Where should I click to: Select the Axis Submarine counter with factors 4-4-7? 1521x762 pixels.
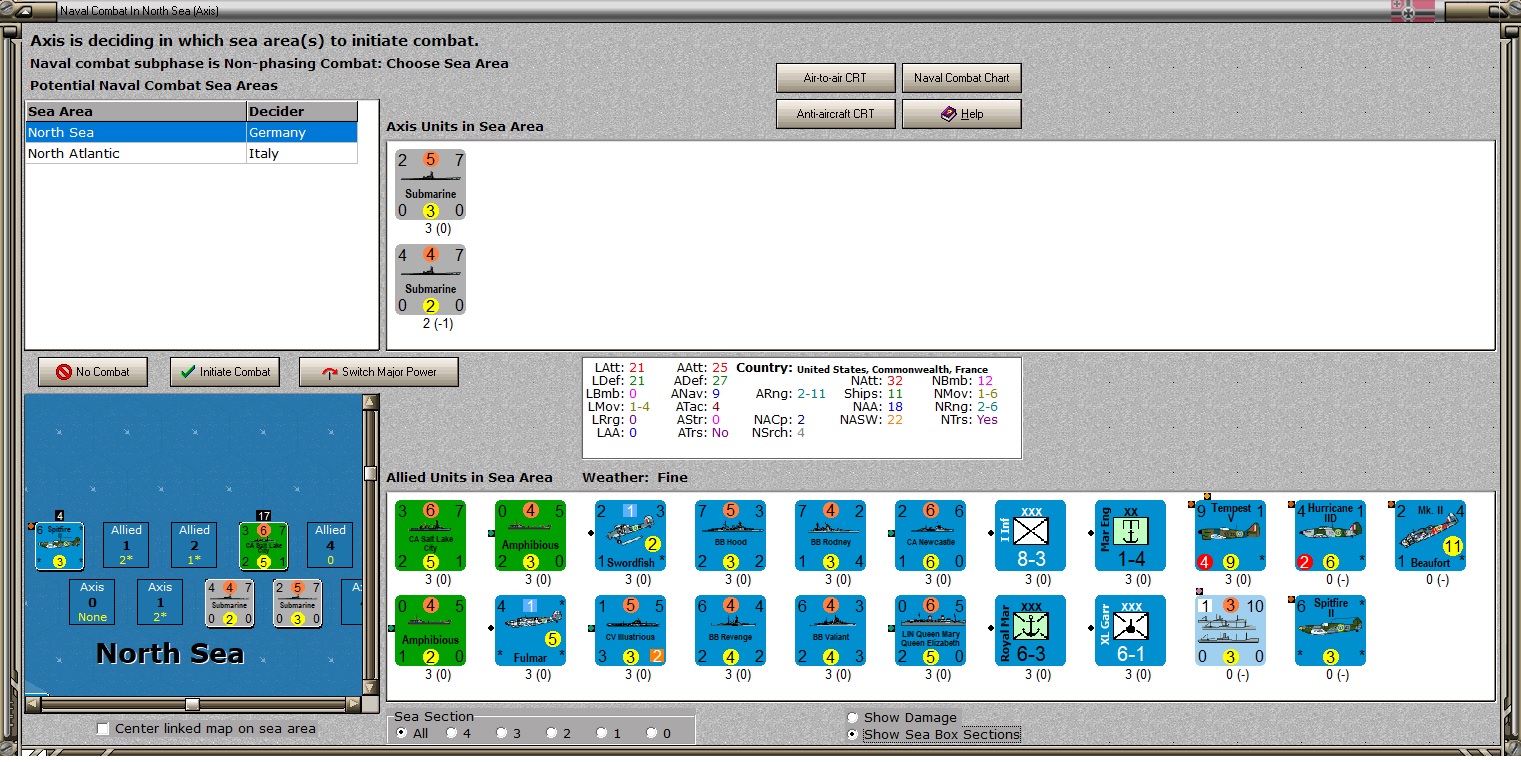point(430,279)
